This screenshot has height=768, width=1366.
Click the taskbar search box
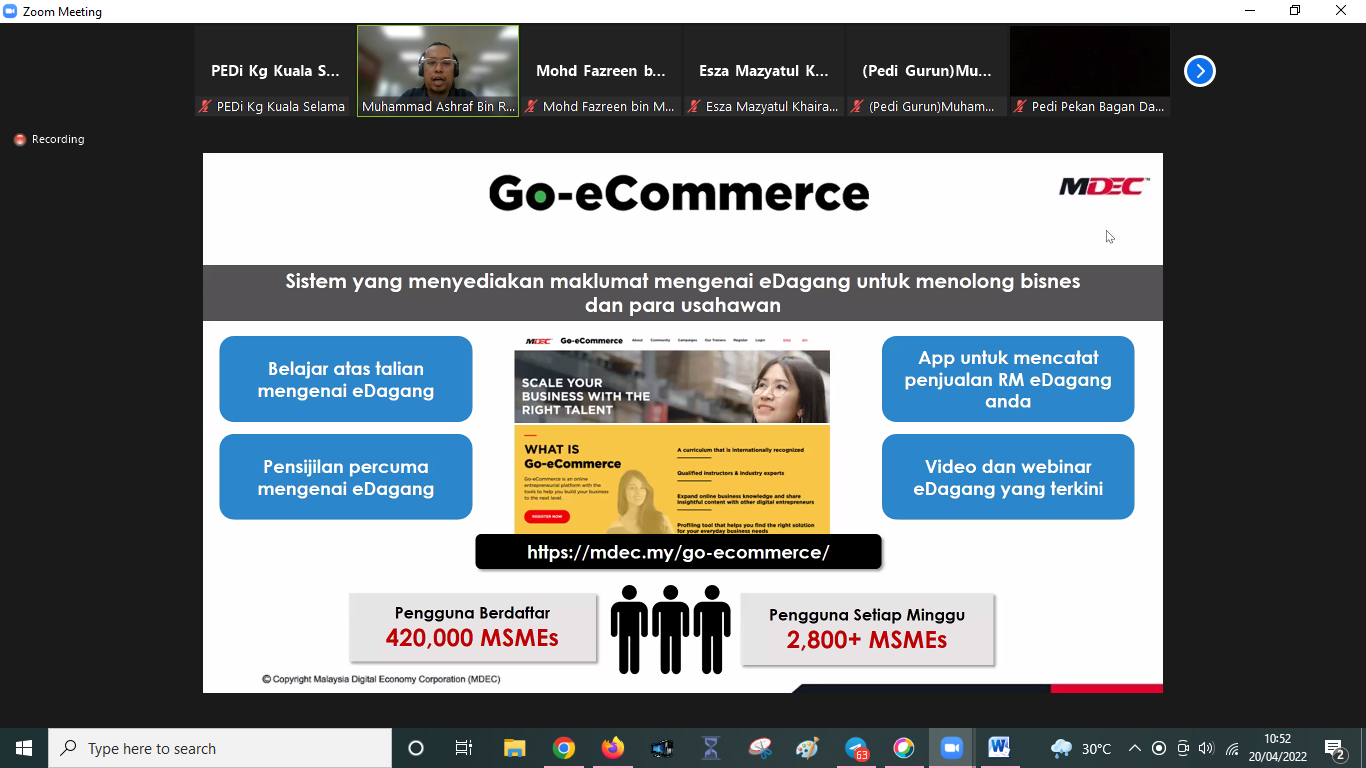220,748
